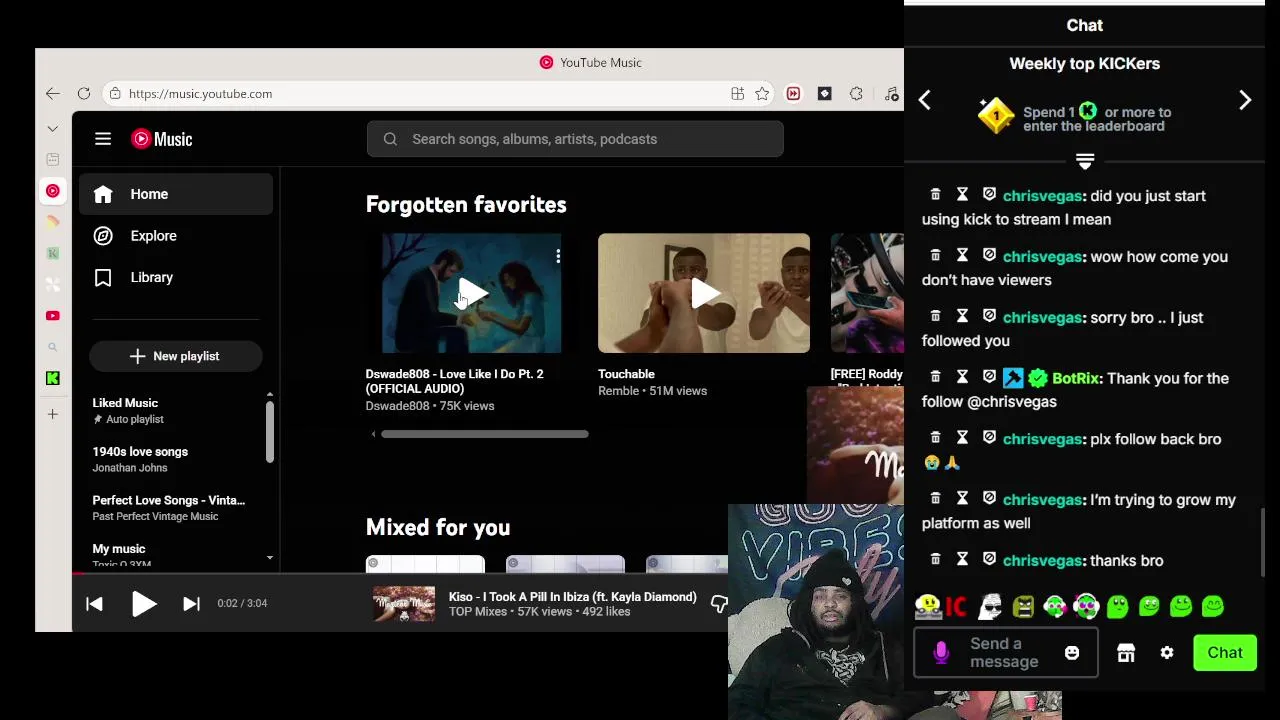Open Touchable song title link
This screenshot has width=1280, height=720.
click(x=626, y=374)
